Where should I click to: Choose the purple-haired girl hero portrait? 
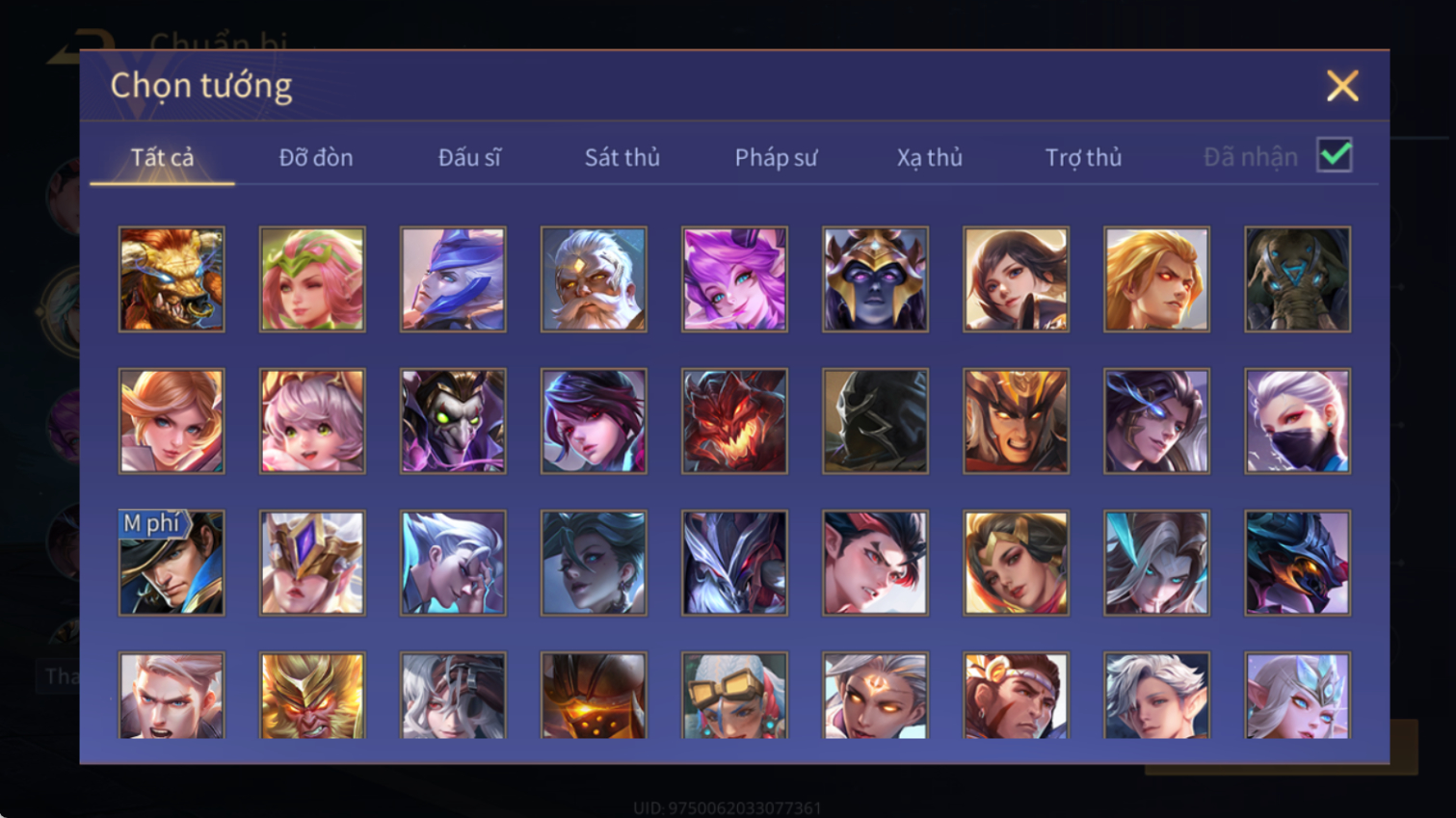click(734, 279)
